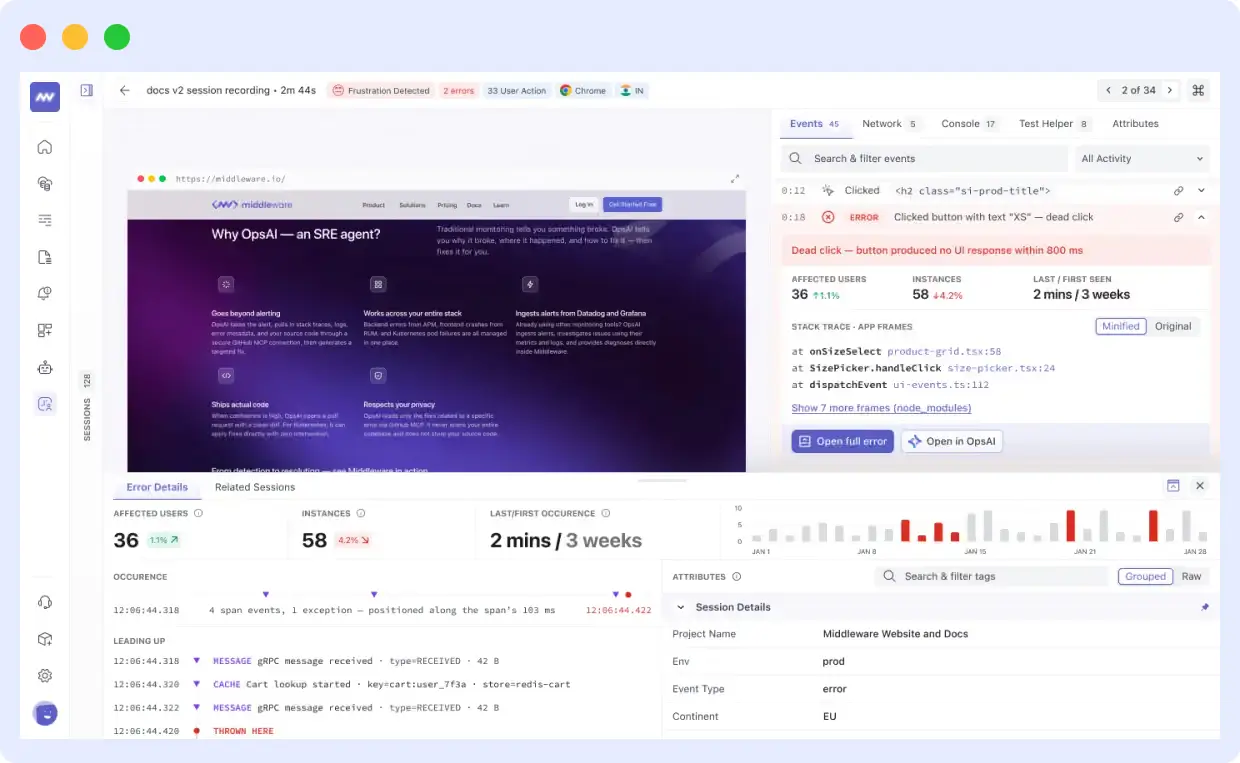
Task: Open the Error Details tab
Action: point(157,487)
